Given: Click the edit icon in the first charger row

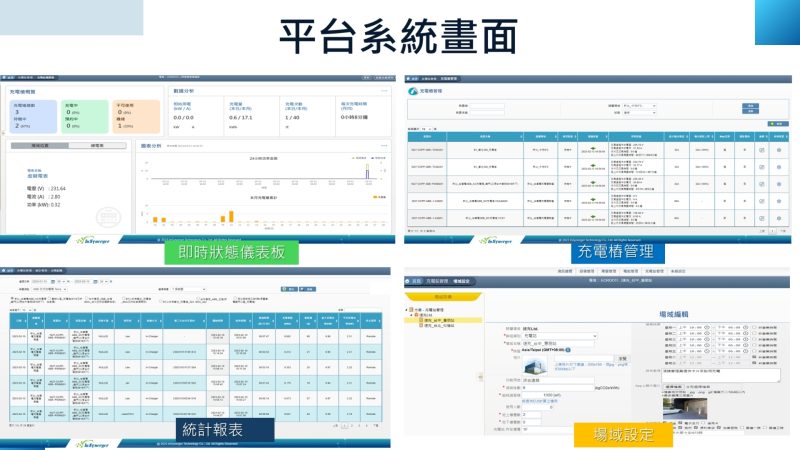Looking at the screenshot, I should click(761, 150).
